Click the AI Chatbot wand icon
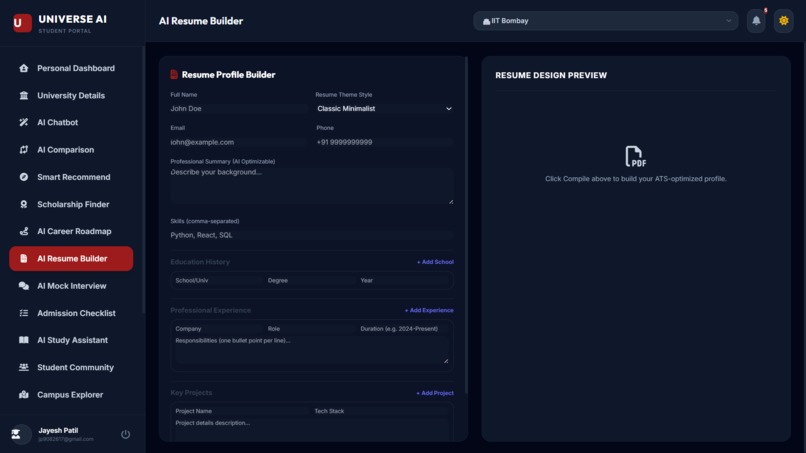Viewport: 806px width, 453px height. 24,122
